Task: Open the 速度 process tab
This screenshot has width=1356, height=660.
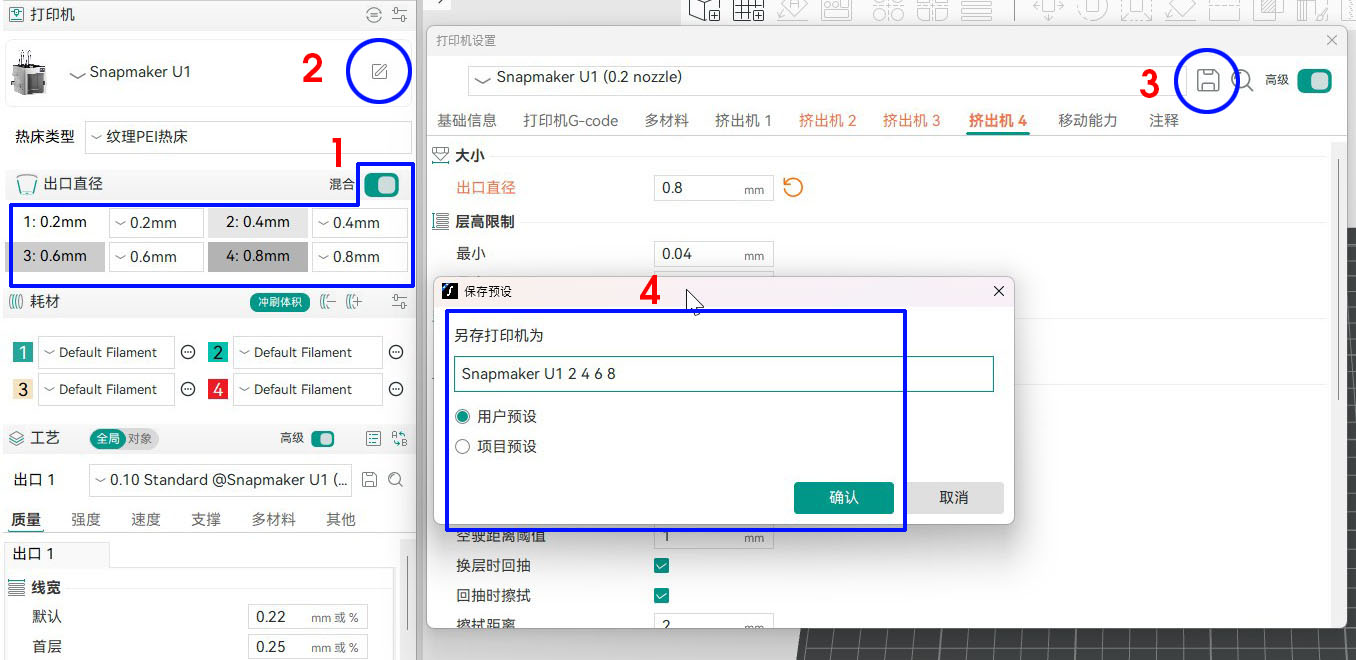Action: (146, 520)
